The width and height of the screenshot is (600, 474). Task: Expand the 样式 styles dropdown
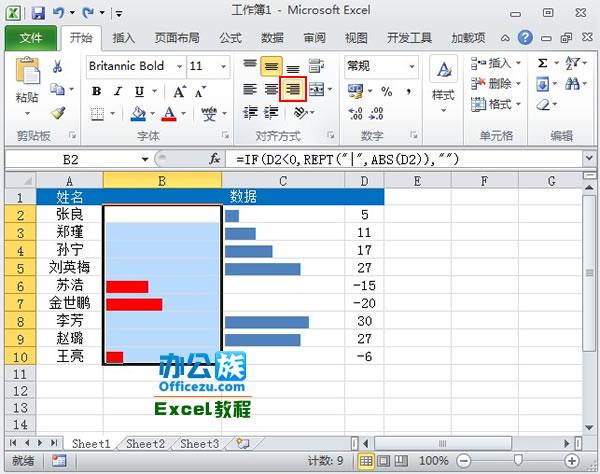(x=443, y=111)
